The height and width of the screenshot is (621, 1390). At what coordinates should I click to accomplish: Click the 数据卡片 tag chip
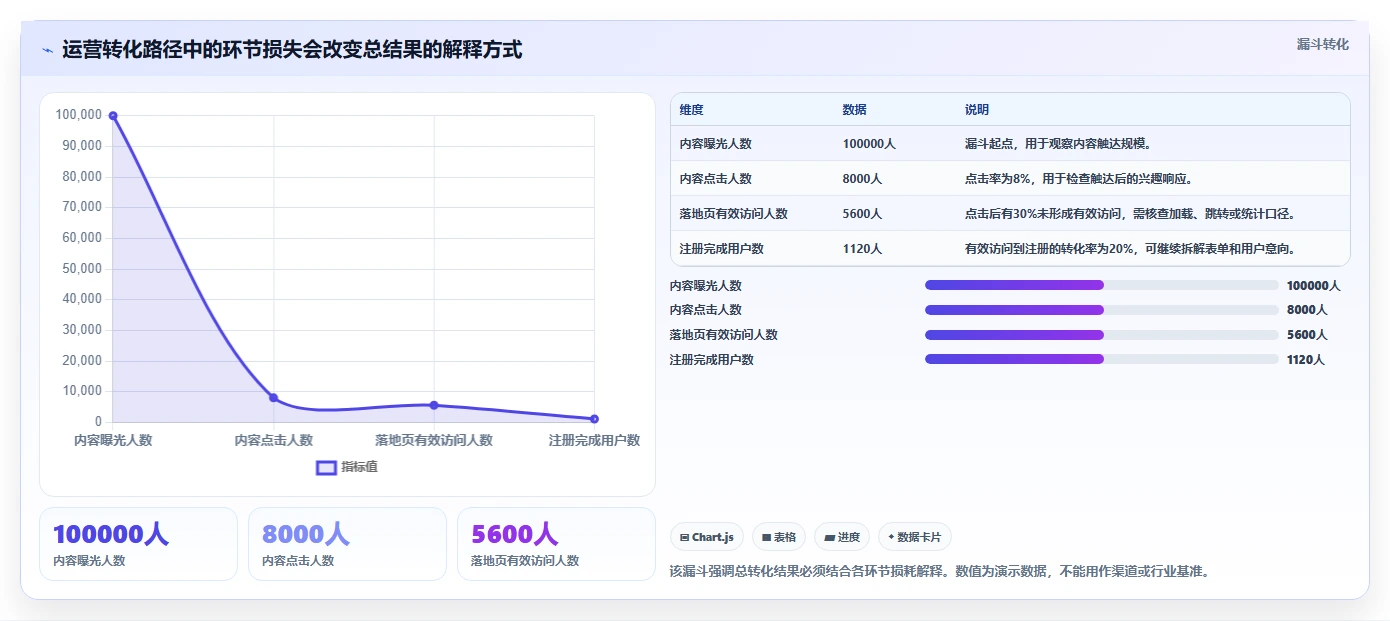915,537
